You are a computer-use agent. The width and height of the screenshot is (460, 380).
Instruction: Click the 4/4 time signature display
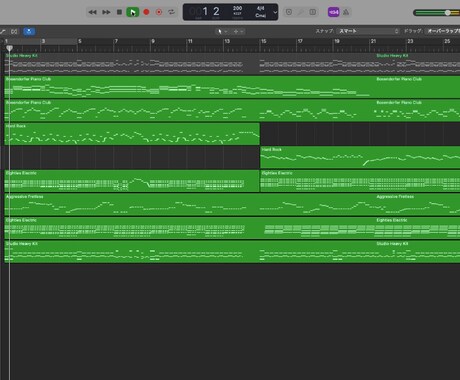coord(260,8)
